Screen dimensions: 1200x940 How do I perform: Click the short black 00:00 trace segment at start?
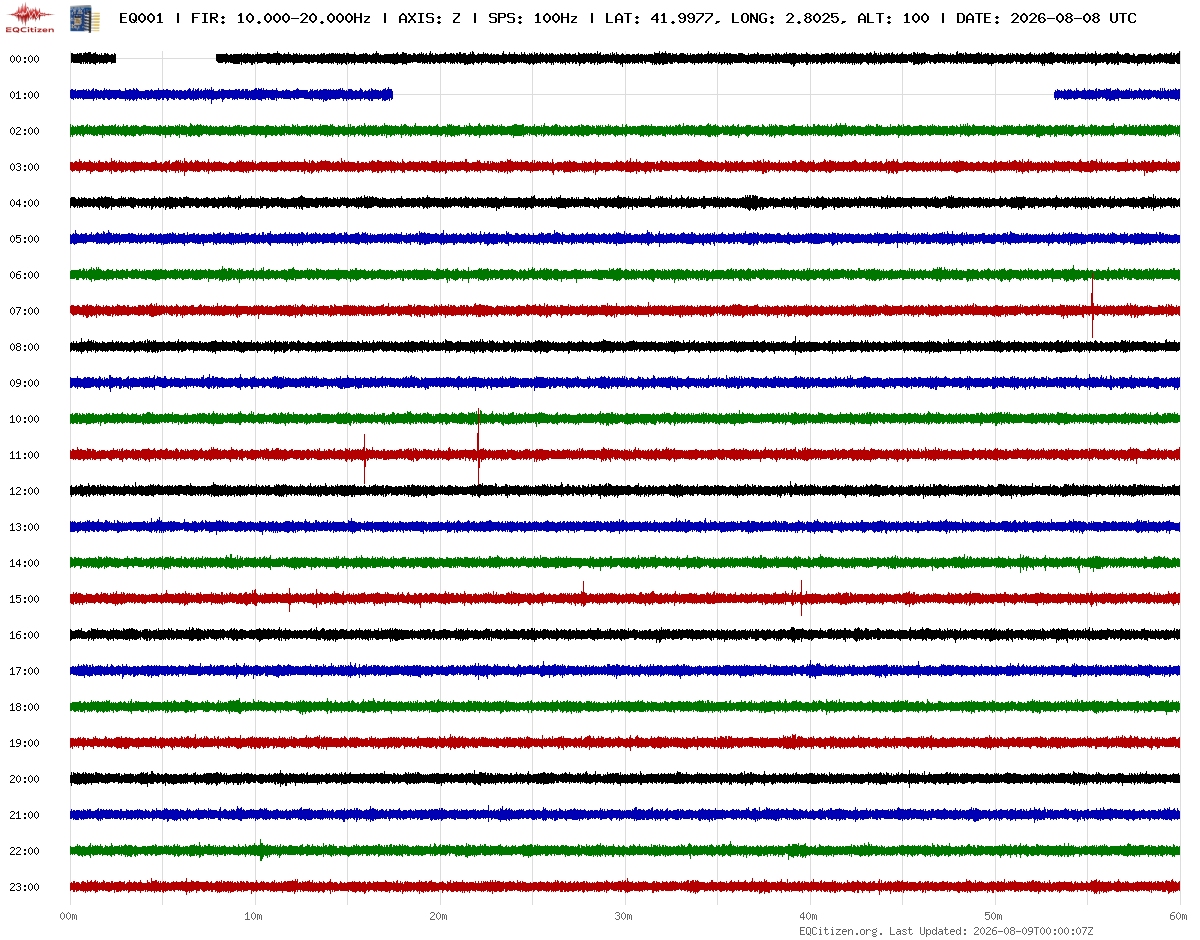coord(93,59)
